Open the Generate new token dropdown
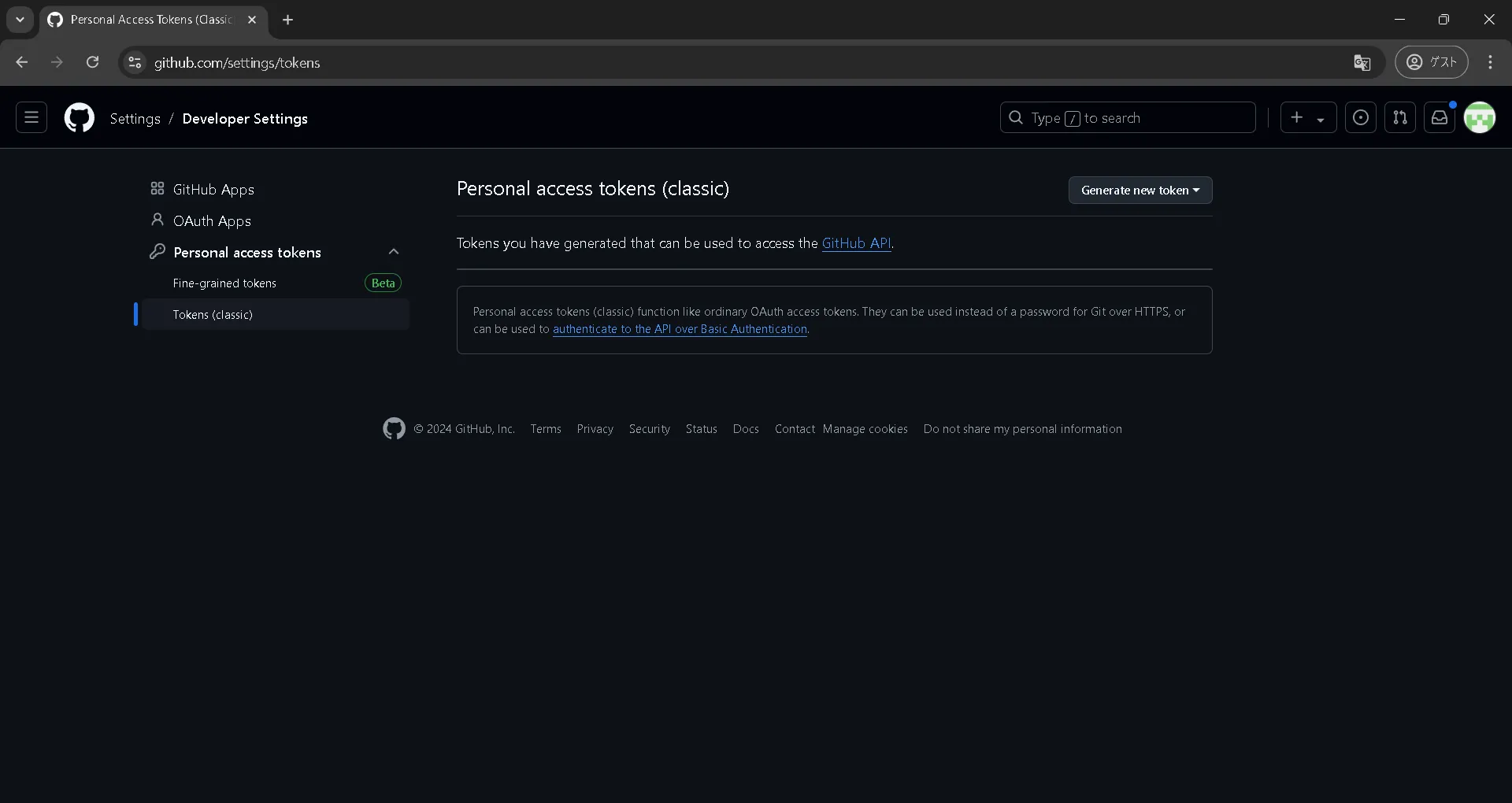 pyautogui.click(x=1140, y=191)
